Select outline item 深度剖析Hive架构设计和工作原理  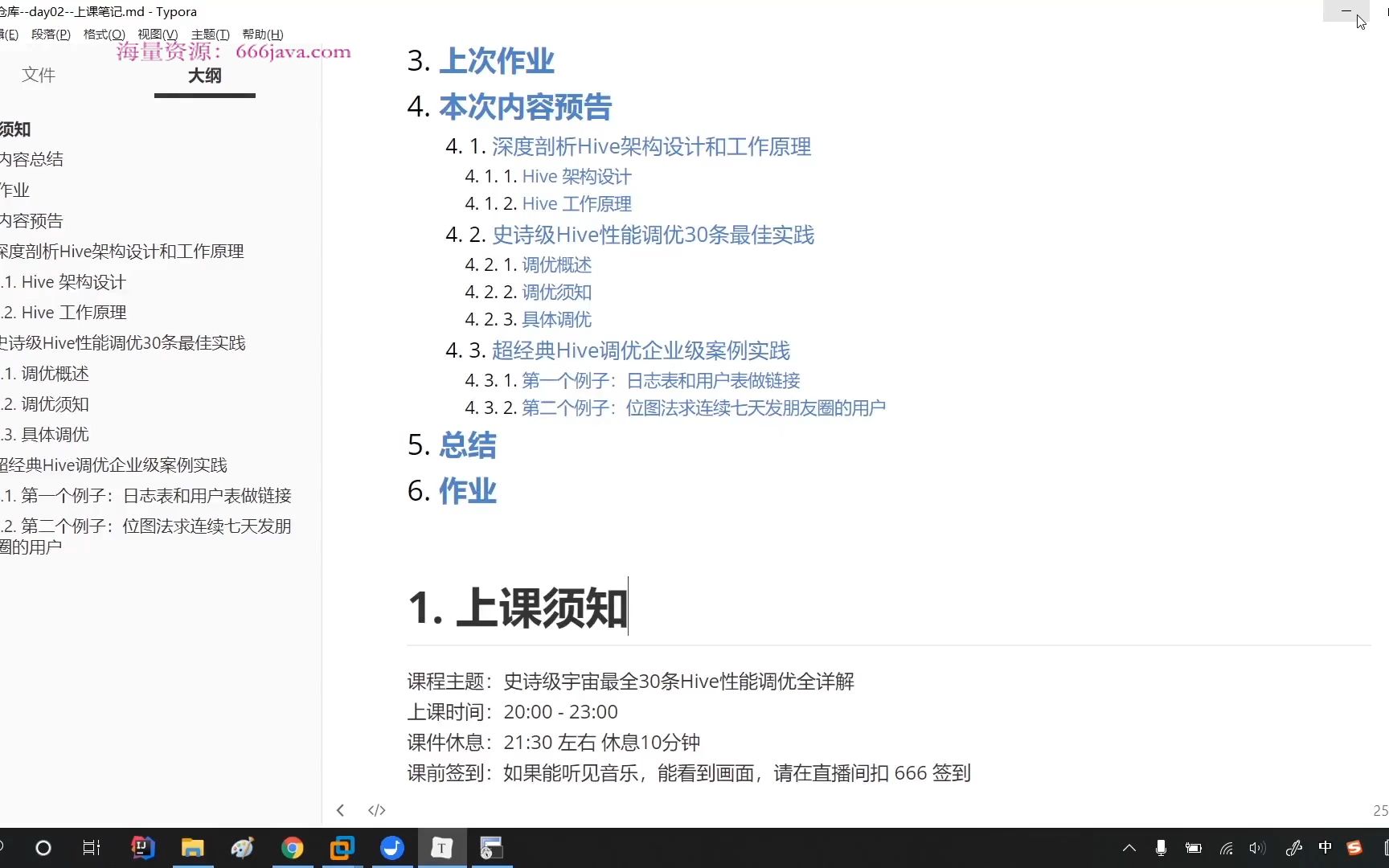click(x=122, y=251)
